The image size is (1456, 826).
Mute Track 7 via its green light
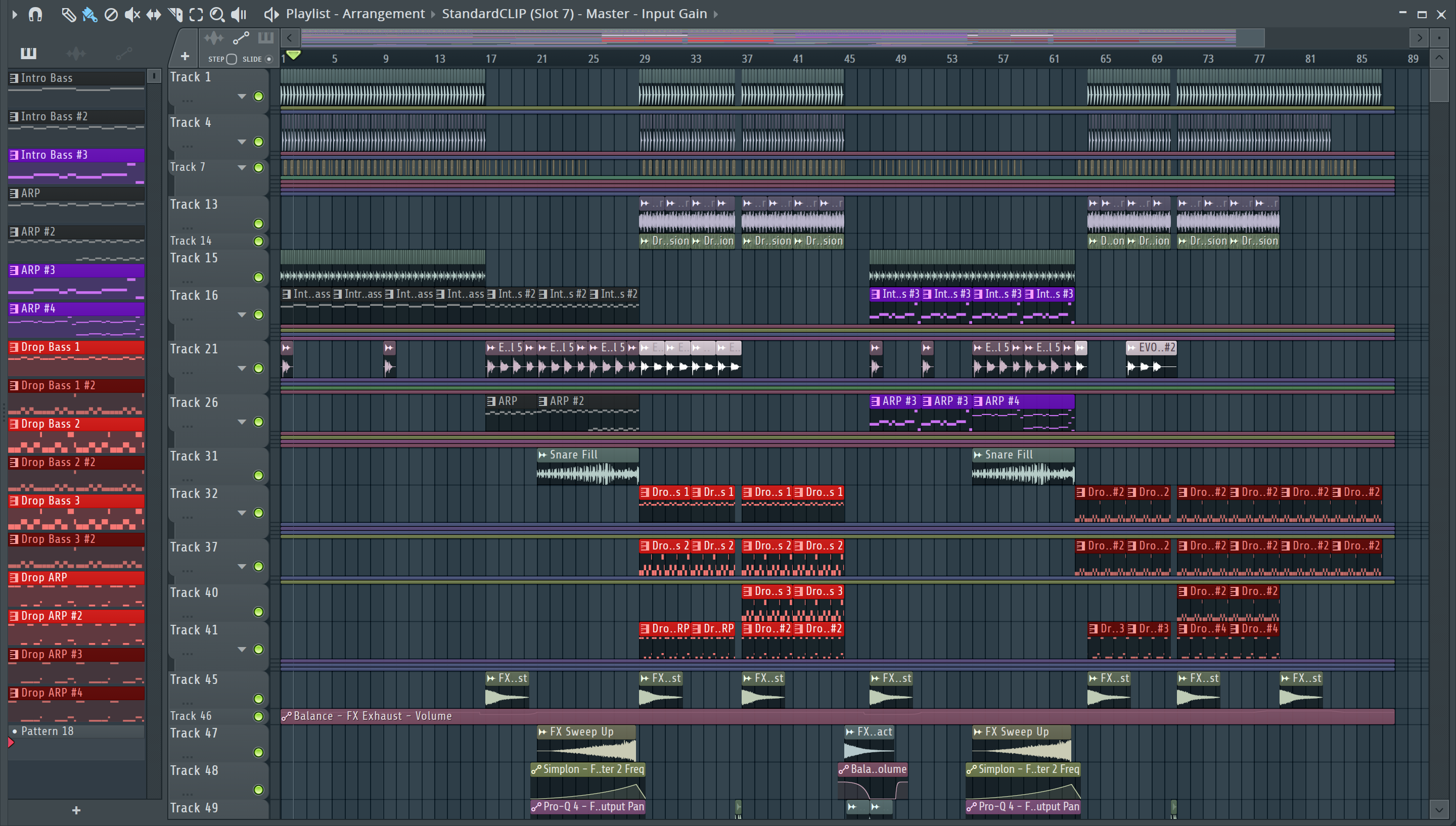(259, 167)
